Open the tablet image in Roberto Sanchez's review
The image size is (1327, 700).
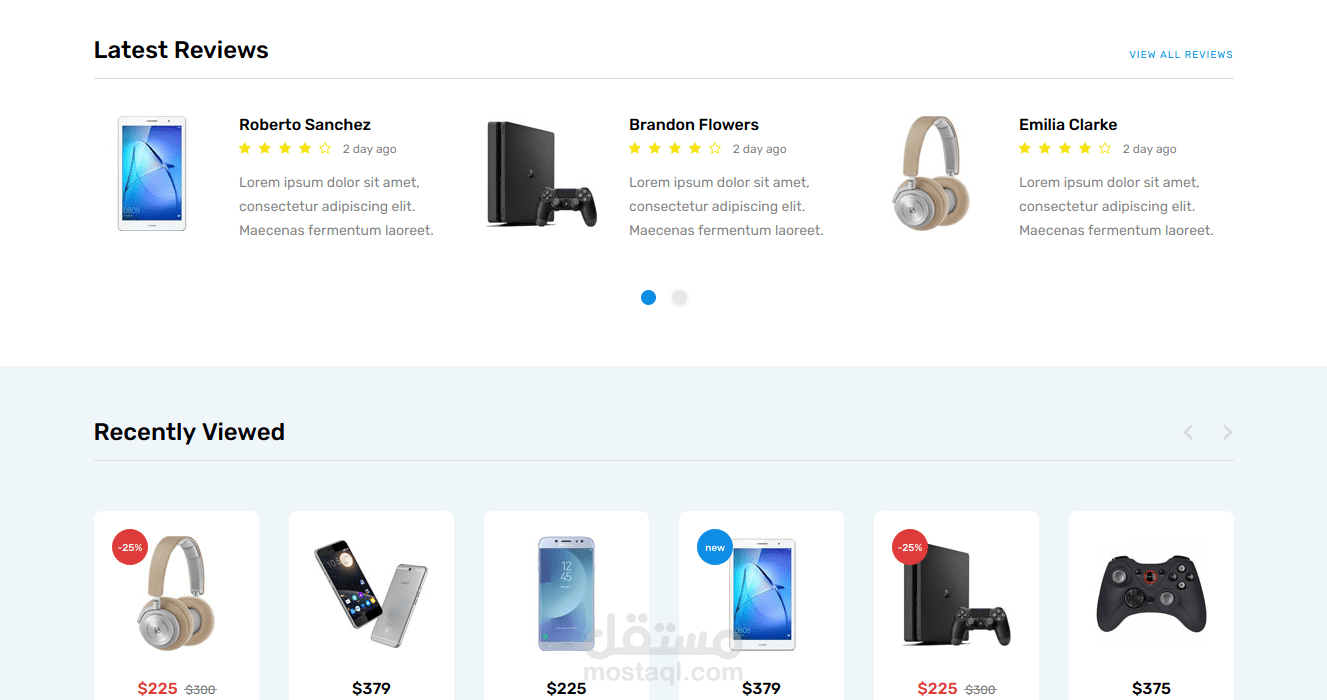pyautogui.click(x=152, y=174)
